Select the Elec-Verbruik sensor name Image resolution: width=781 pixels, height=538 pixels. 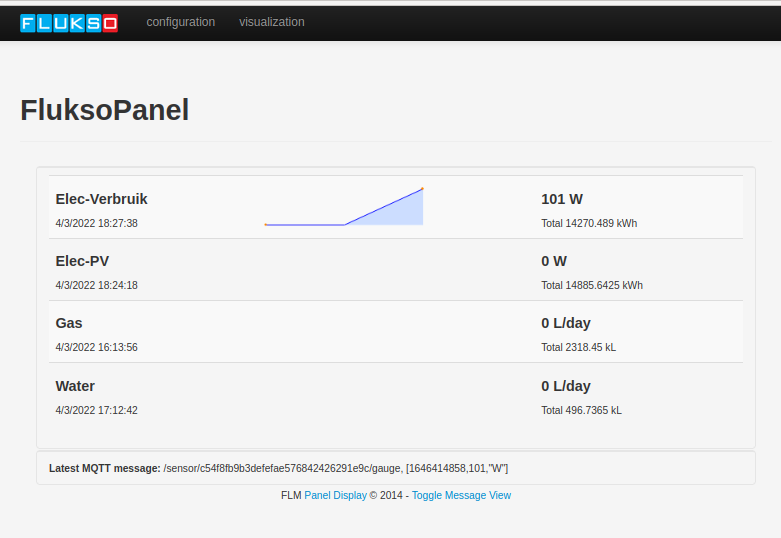101,199
